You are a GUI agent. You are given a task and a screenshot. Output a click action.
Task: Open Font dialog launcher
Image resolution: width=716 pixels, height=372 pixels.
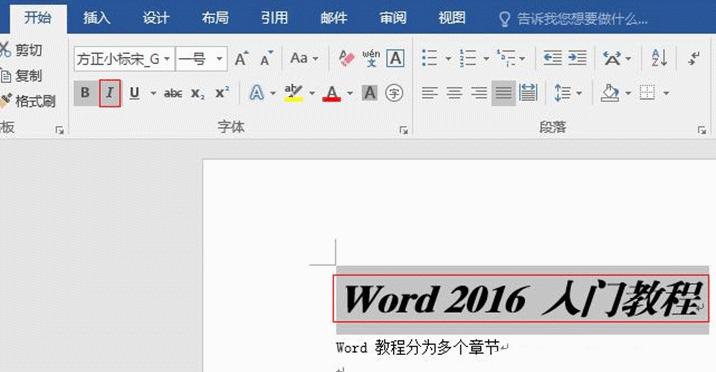click(x=404, y=131)
